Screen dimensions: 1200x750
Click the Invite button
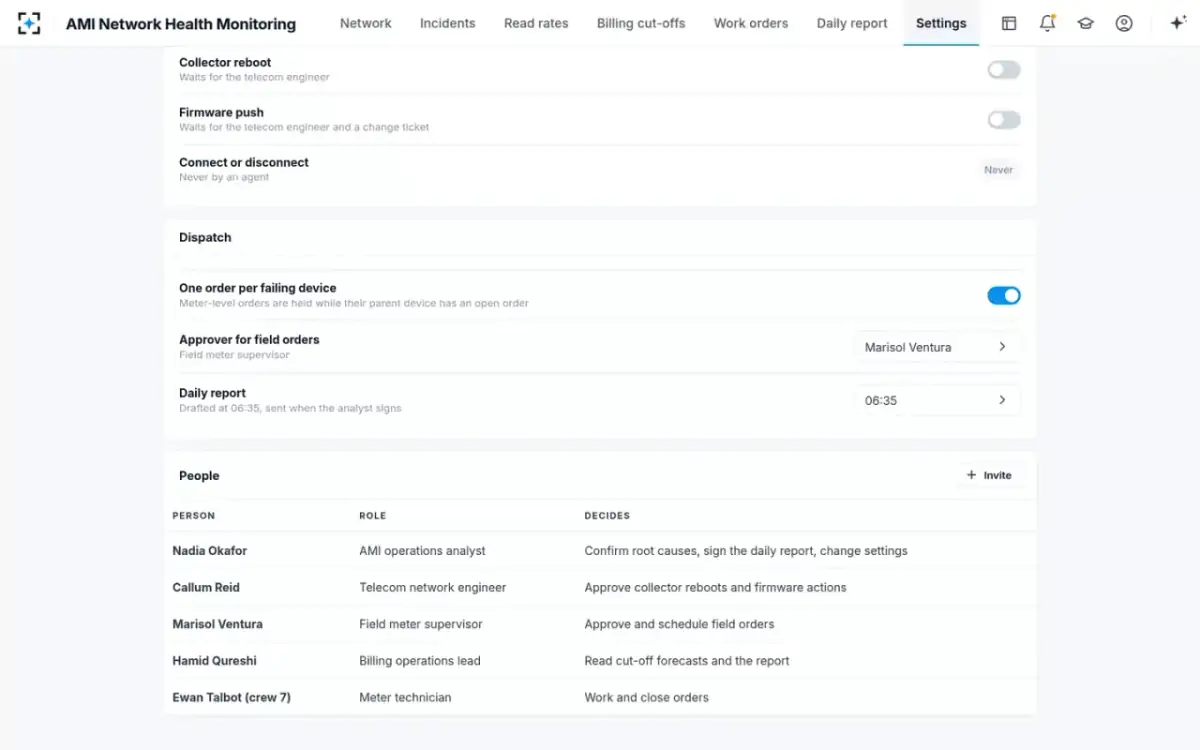tap(989, 475)
